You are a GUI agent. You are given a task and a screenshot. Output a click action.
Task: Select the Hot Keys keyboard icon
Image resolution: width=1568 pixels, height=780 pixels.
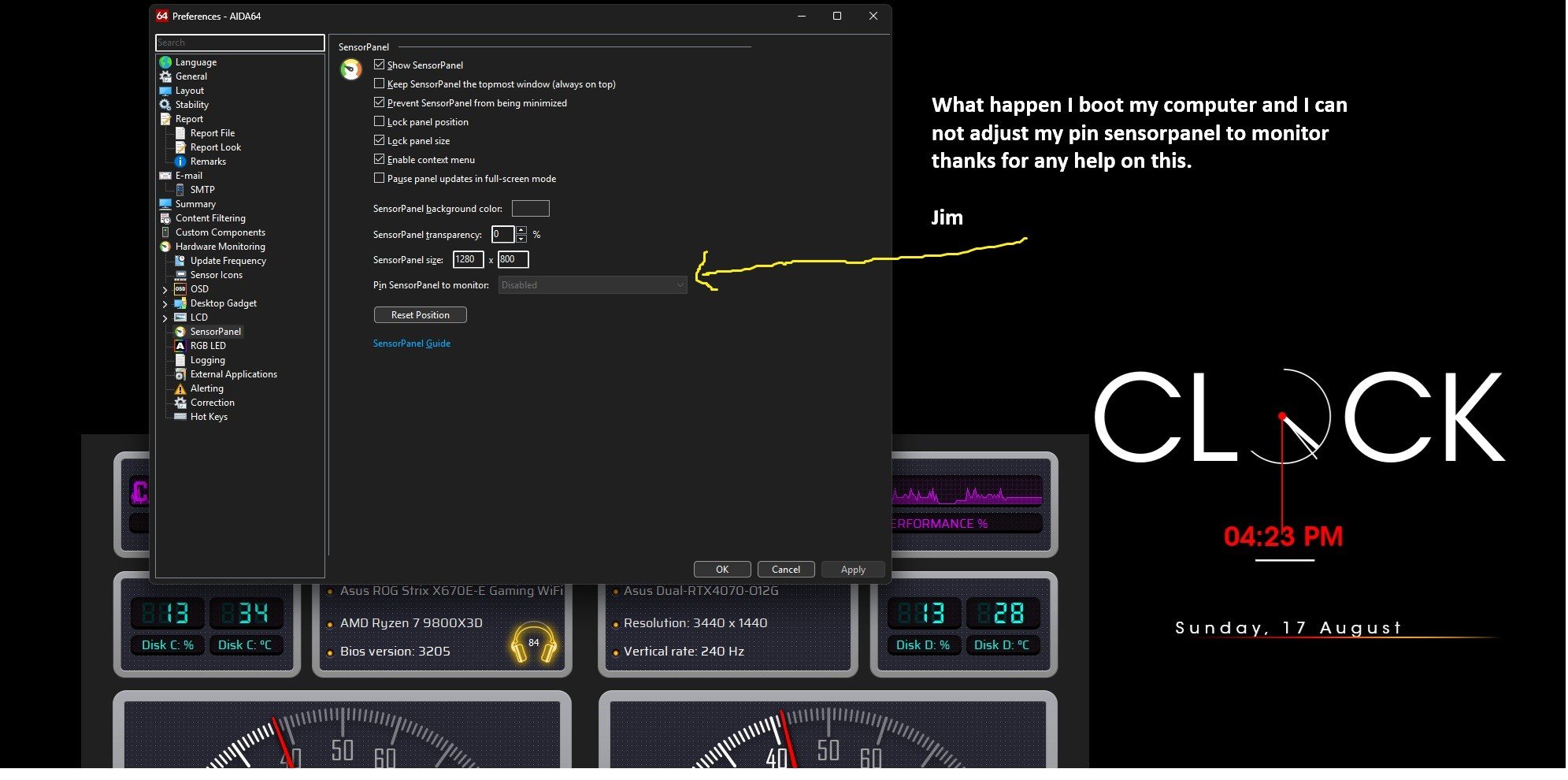pyautogui.click(x=180, y=417)
